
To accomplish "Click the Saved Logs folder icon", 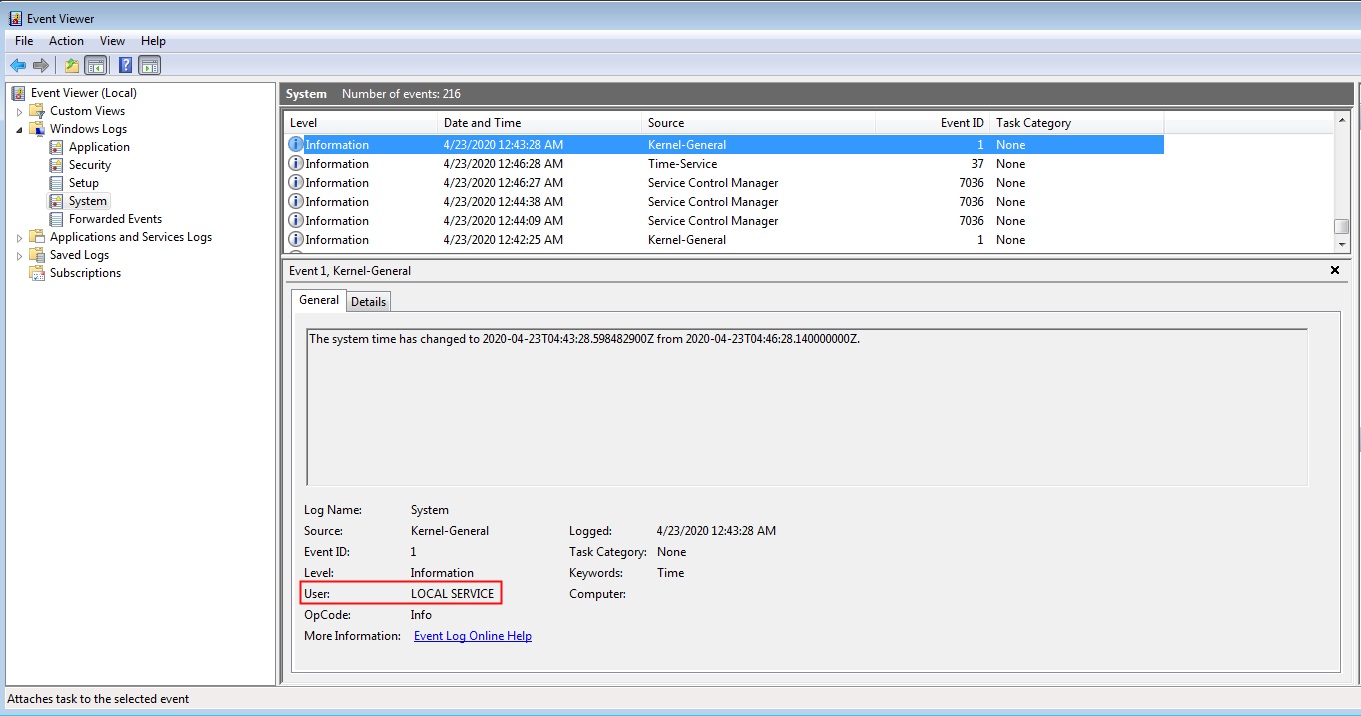I will click(x=37, y=255).
